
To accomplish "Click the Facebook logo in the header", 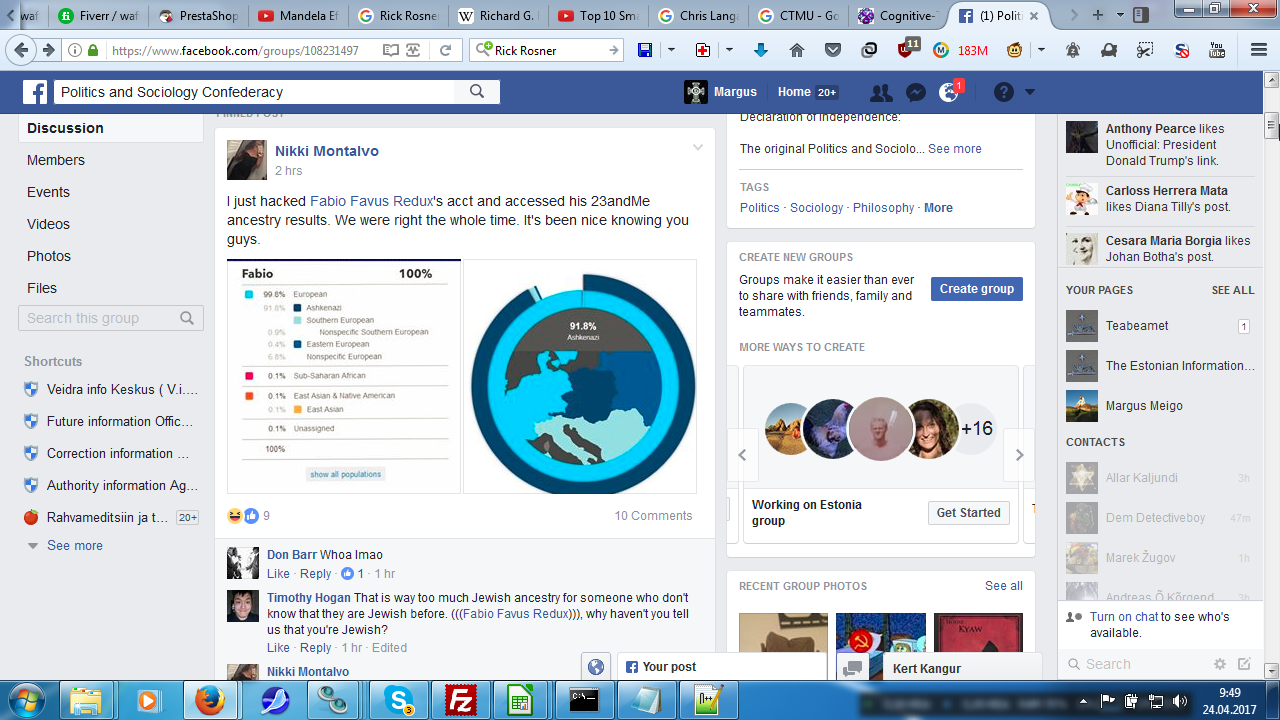I will pos(36,92).
